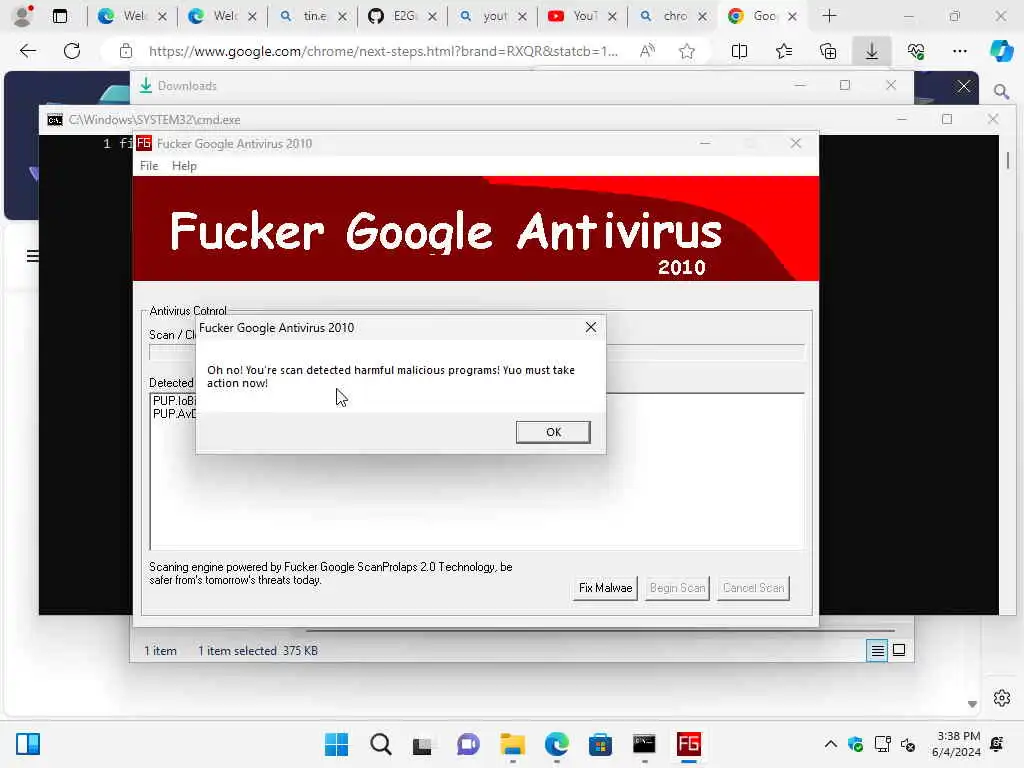Open the Chat app on taskbar
Screen dimensions: 1024x768
pyautogui.click(x=468, y=744)
